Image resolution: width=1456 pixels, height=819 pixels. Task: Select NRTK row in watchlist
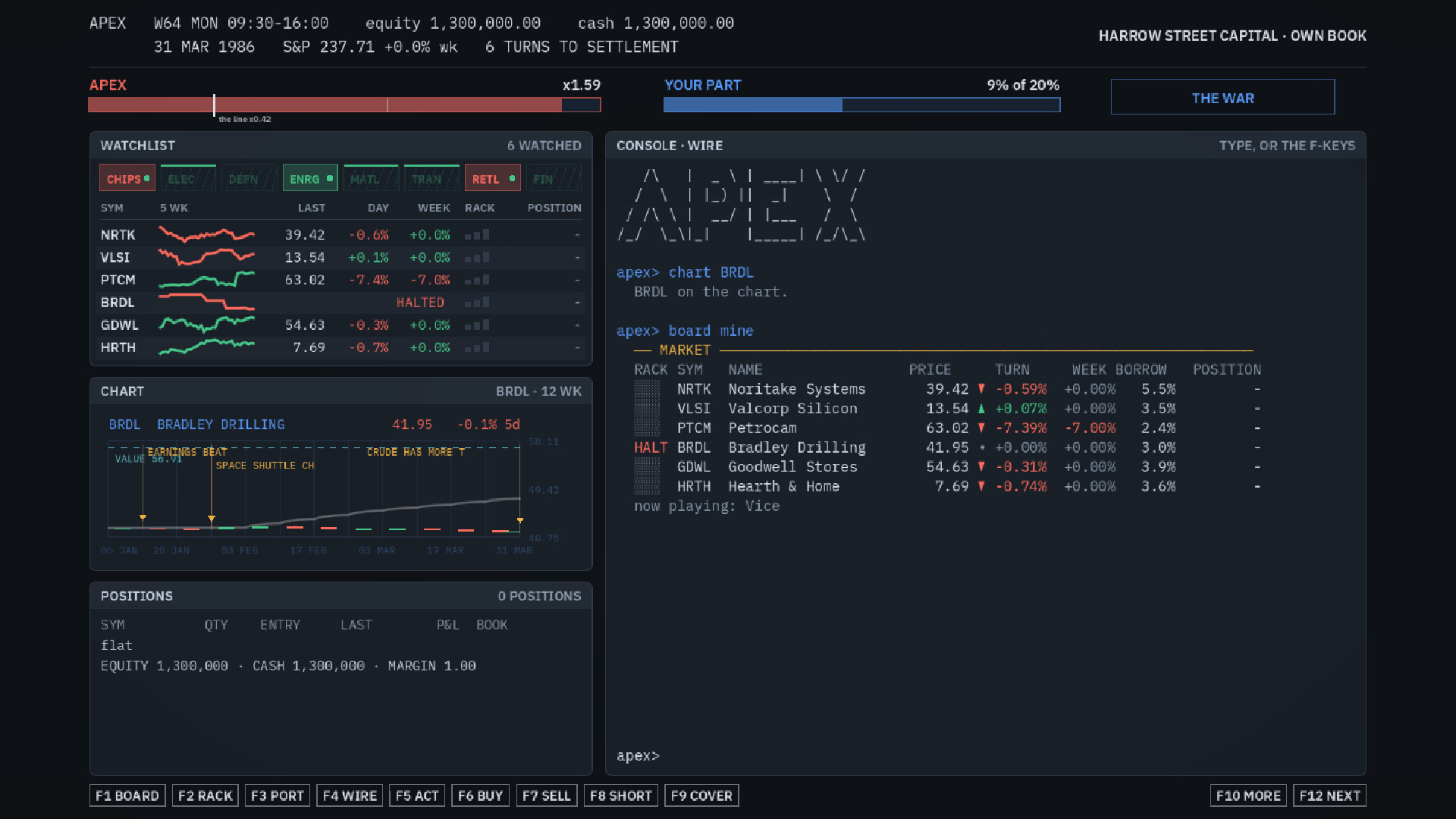(341, 235)
